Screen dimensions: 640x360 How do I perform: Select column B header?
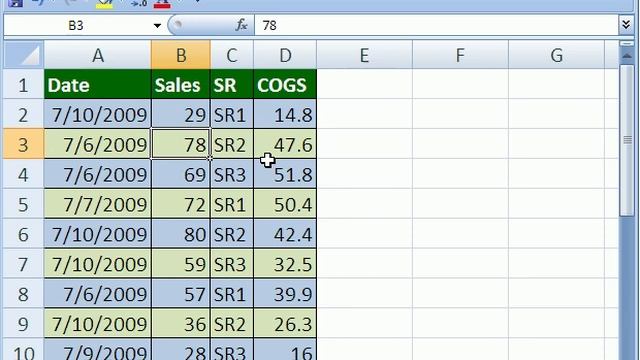point(181,55)
